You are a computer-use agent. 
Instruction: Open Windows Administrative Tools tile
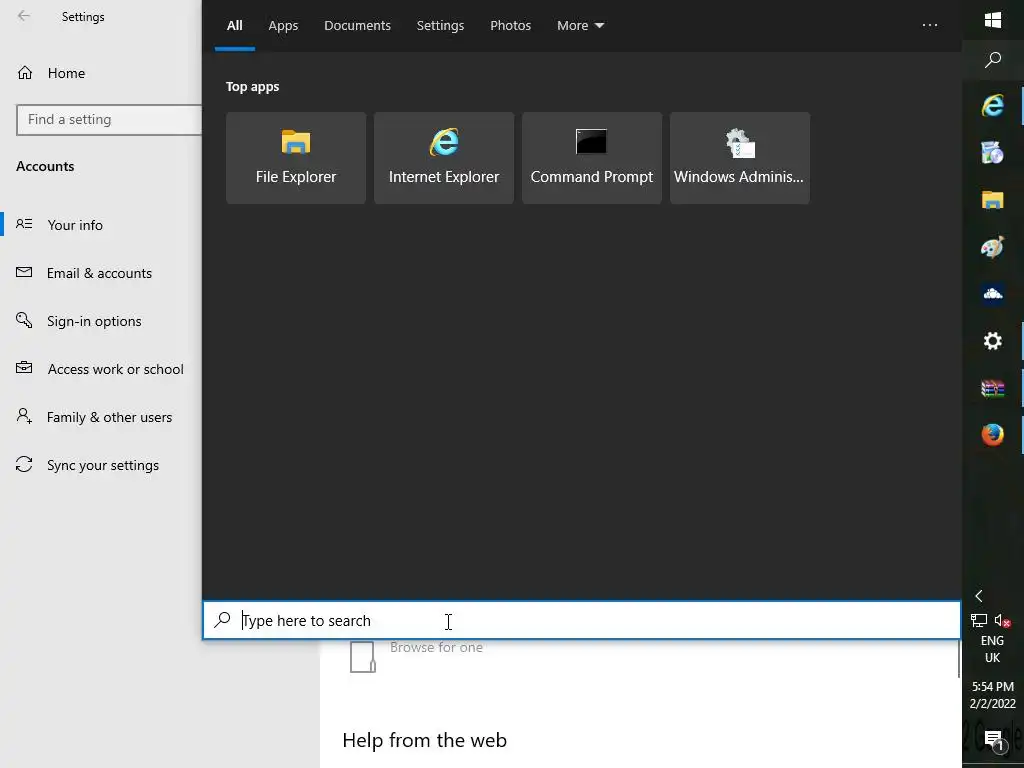740,158
